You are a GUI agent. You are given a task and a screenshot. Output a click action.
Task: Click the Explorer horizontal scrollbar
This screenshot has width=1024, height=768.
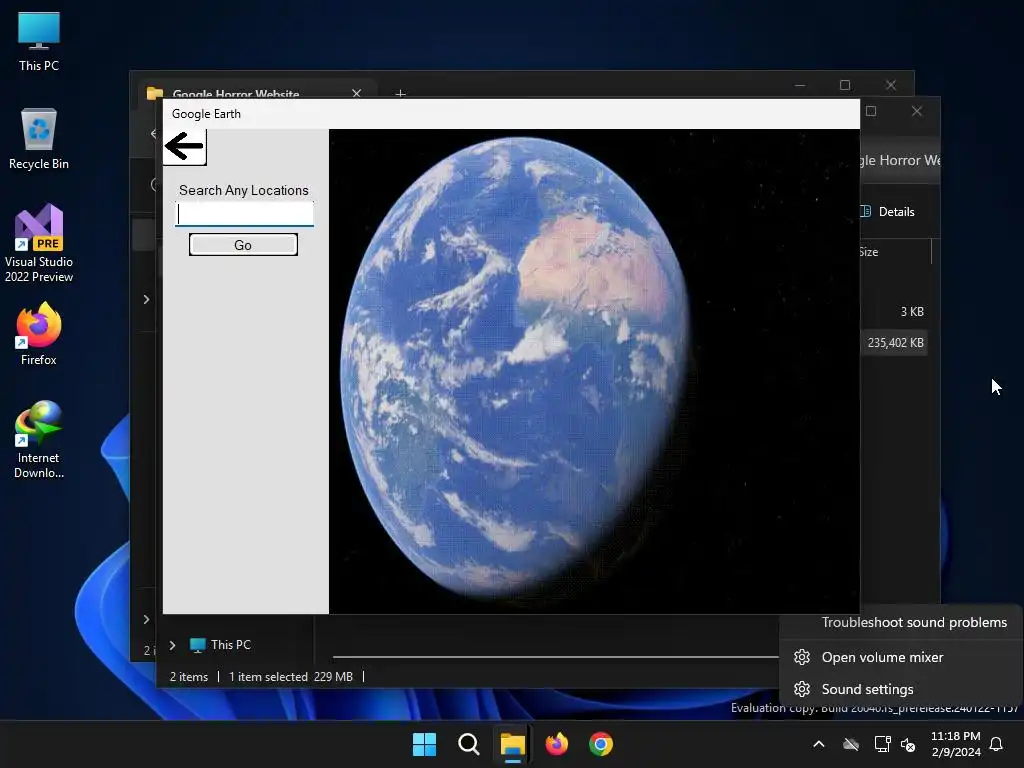[x=555, y=656]
